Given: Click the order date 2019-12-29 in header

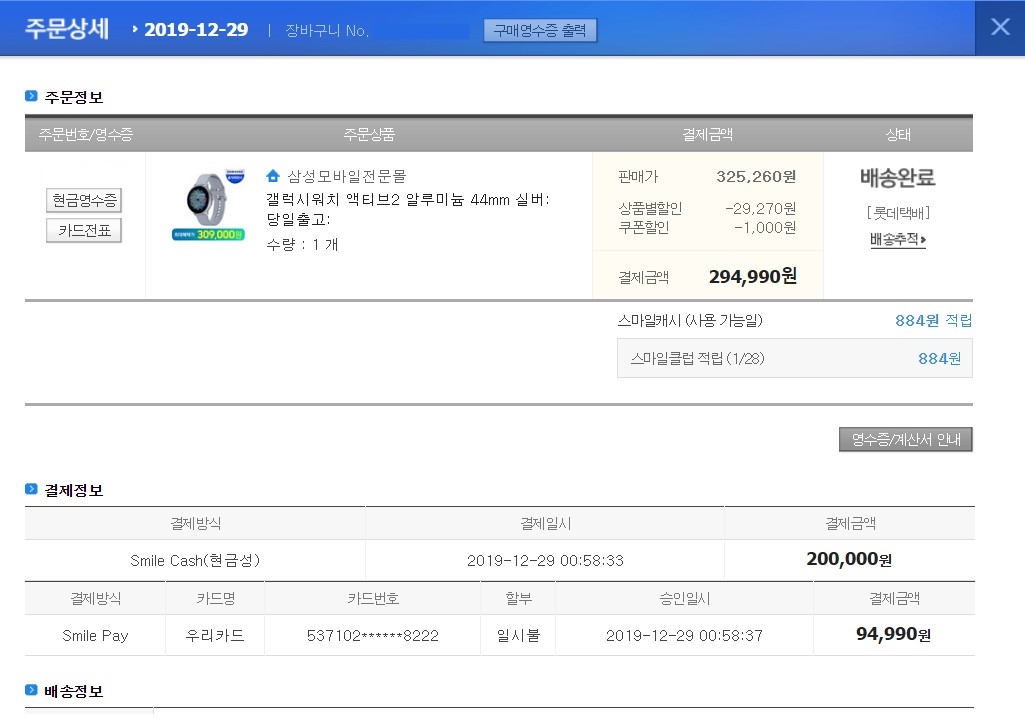Looking at the screenshot, I should [196, 30].
